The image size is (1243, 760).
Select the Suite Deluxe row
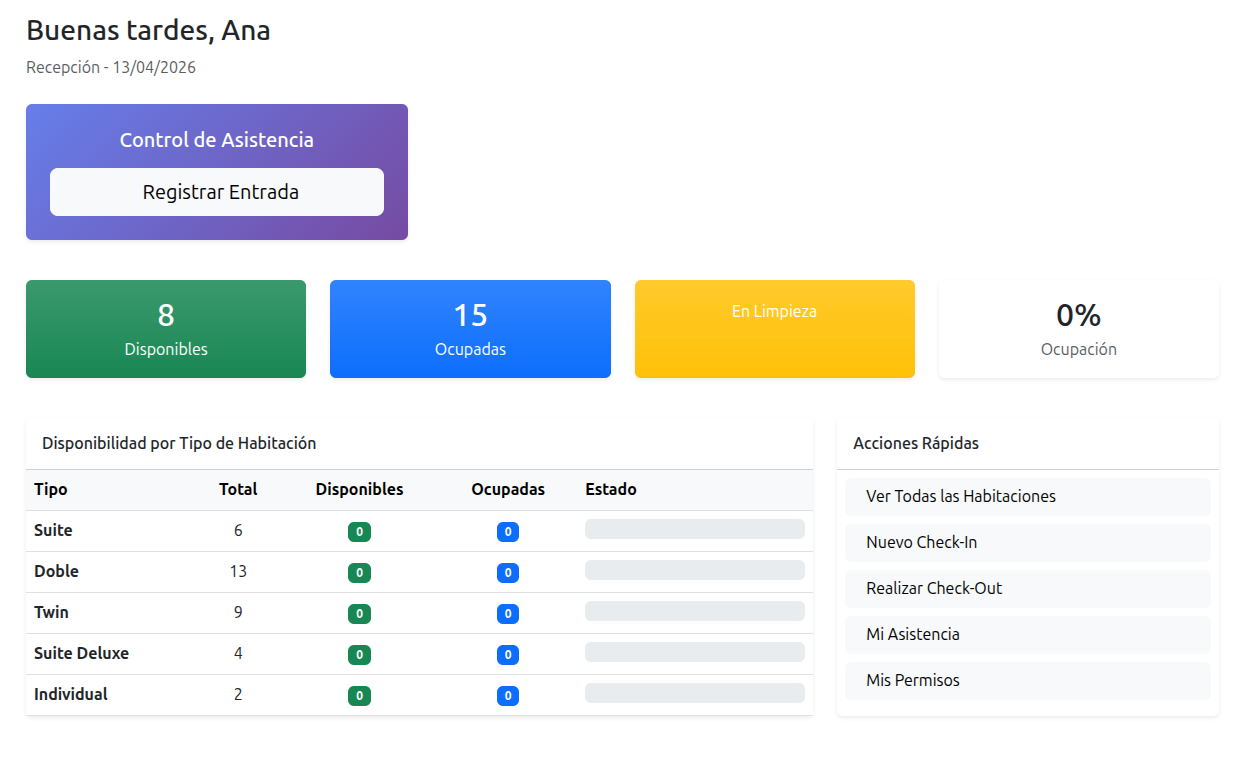[81, 654]
